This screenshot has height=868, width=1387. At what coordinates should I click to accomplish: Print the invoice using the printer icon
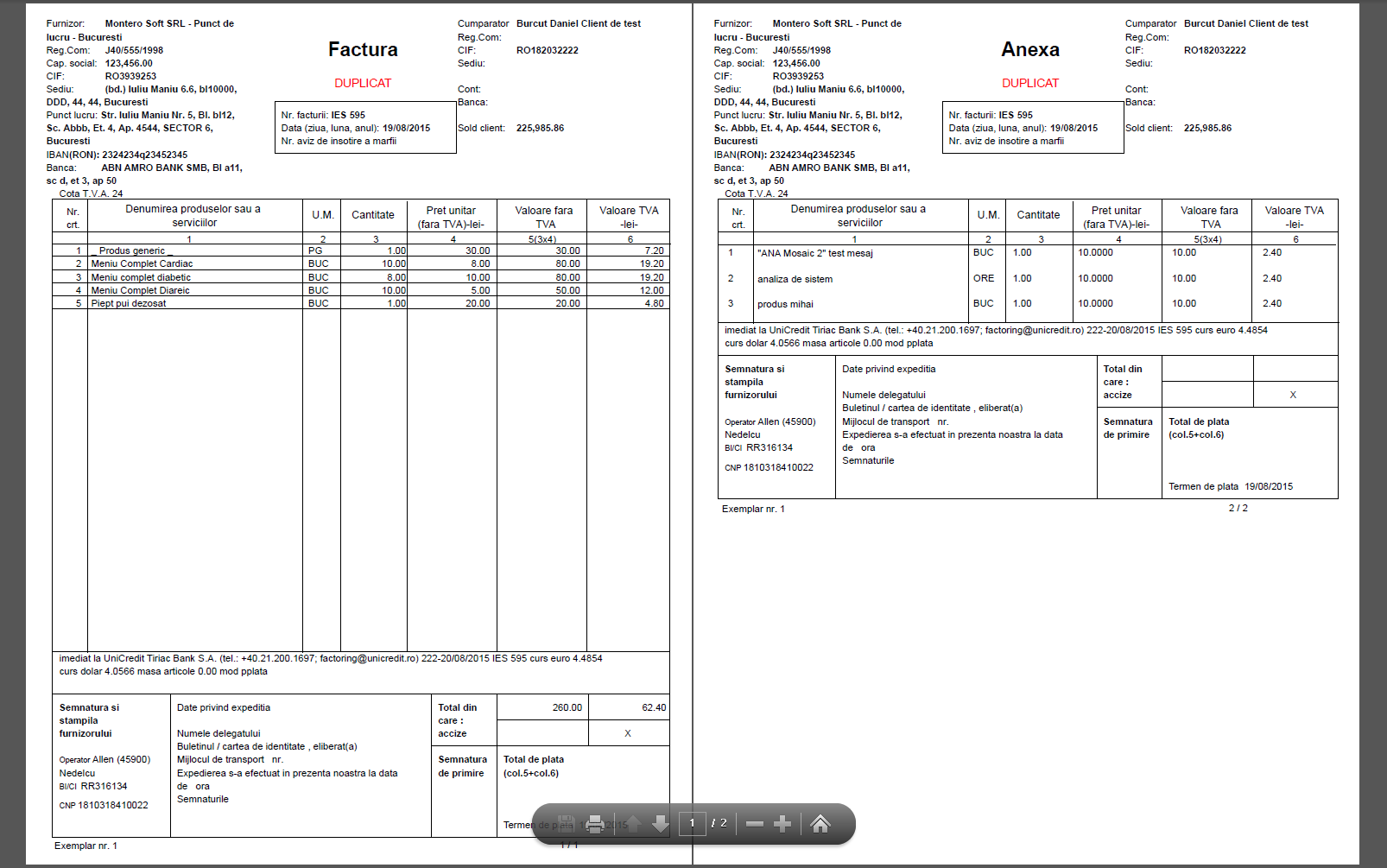tap(595, 824)
